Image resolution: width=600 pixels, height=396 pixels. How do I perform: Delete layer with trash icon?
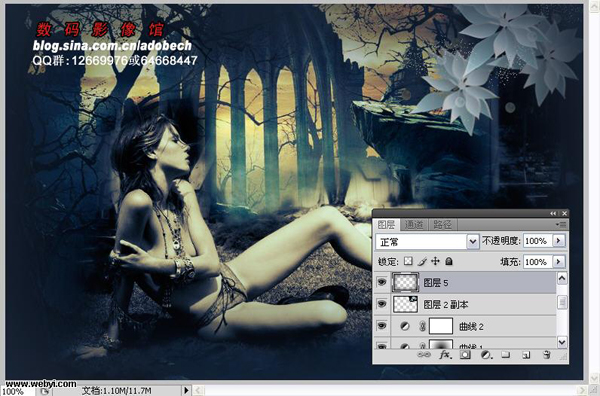pos(547,355)
